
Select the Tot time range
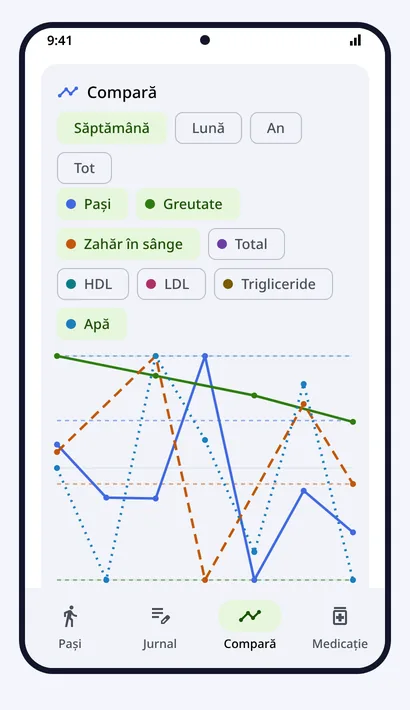click(84, 168)
